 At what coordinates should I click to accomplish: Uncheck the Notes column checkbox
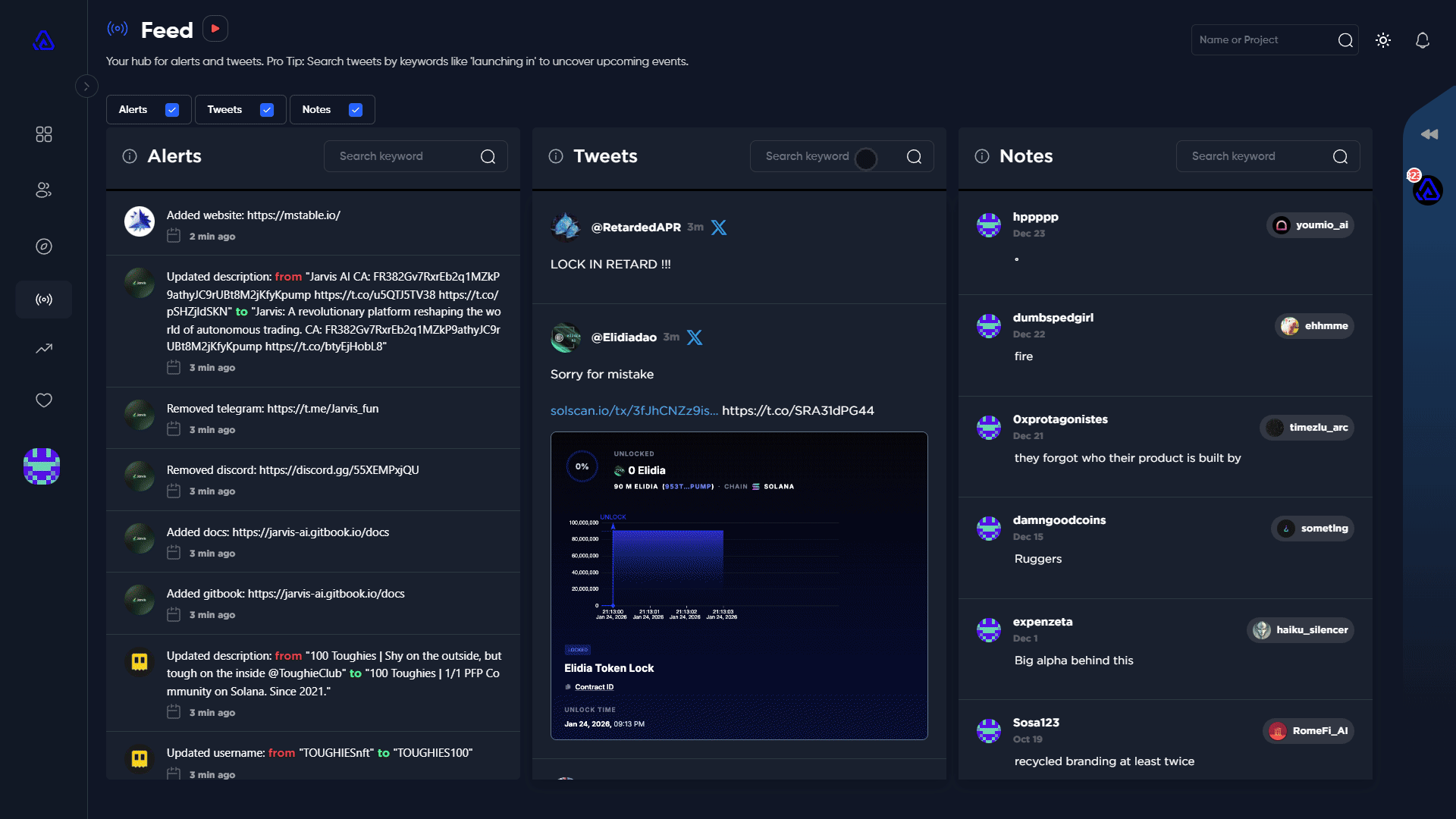point(356,110)
